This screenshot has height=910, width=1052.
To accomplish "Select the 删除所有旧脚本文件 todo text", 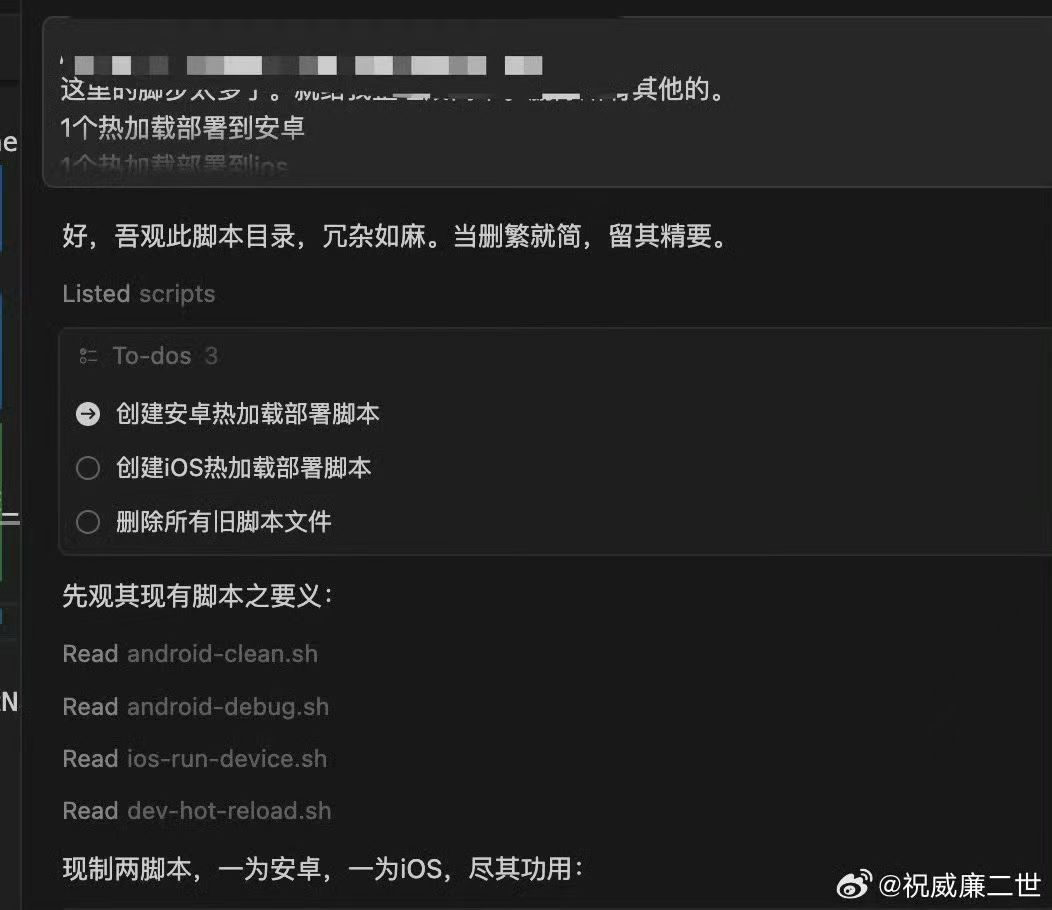I will click(x=223, y=521).
